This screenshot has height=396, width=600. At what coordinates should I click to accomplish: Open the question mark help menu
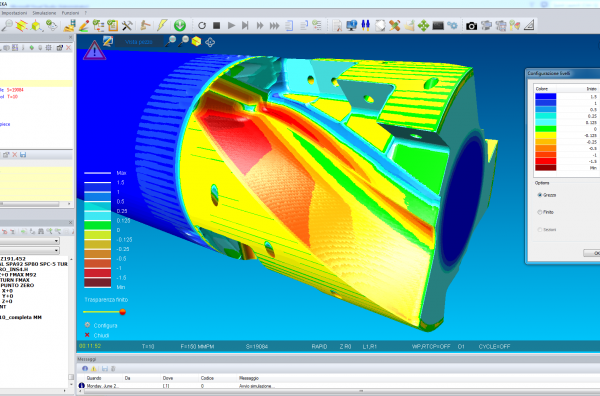tap(86, 13)
